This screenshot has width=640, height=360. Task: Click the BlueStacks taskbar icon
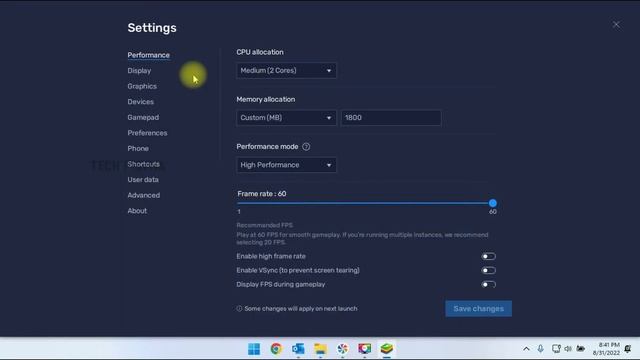387,349
